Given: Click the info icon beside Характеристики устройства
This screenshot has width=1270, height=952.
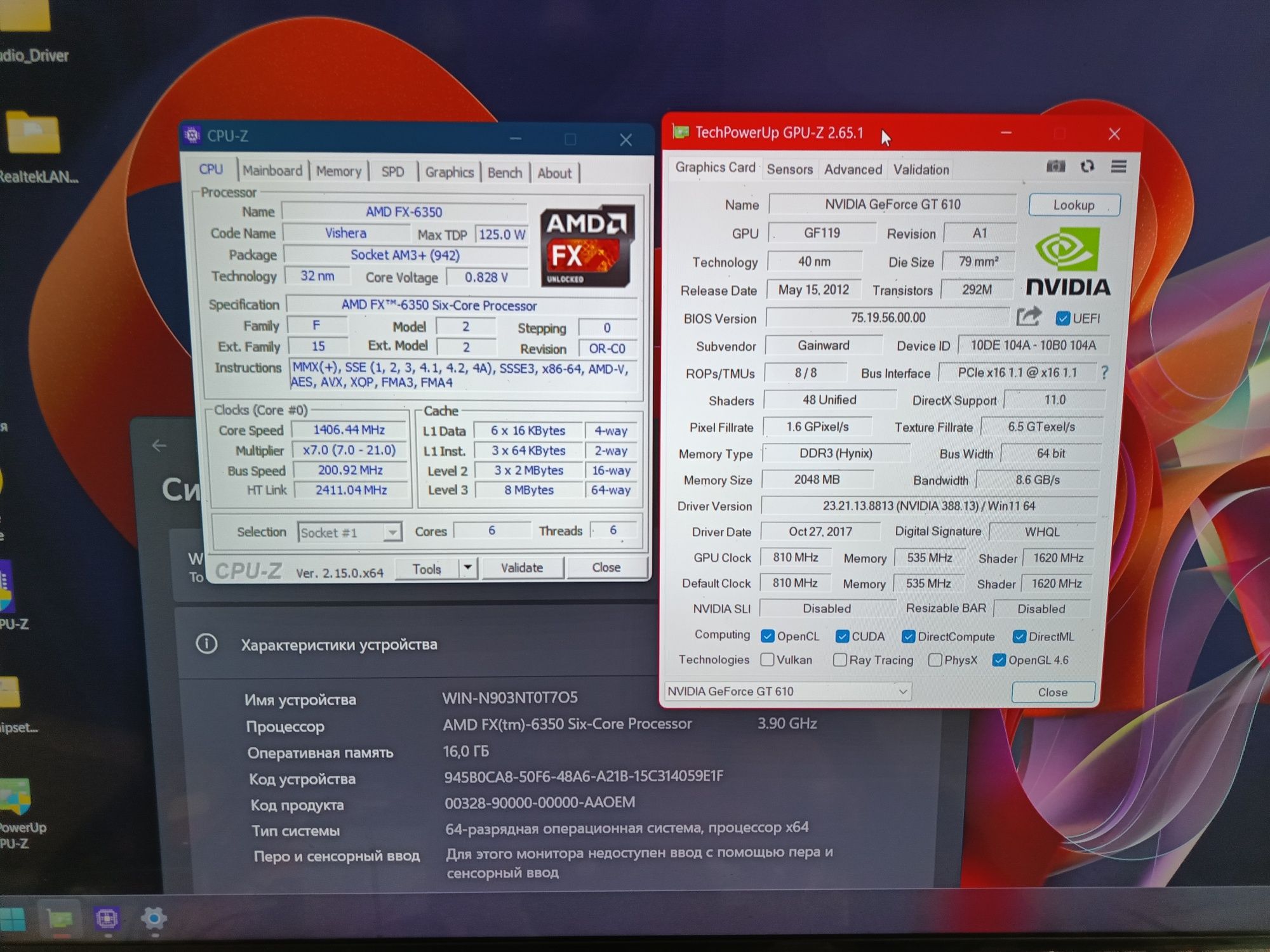Looking at the screenshot, I should click(x=206, y=644).
